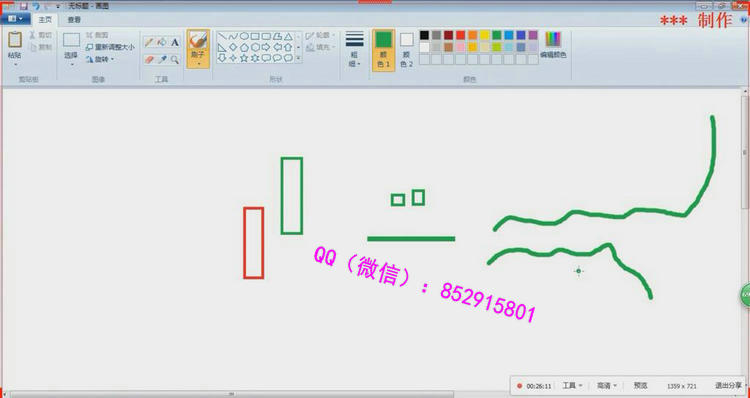Viewport: 750px width, 398px height.
Task: Choose the Fill with color bucket tool
Action: pyautogui.click(x=162, y=42)
